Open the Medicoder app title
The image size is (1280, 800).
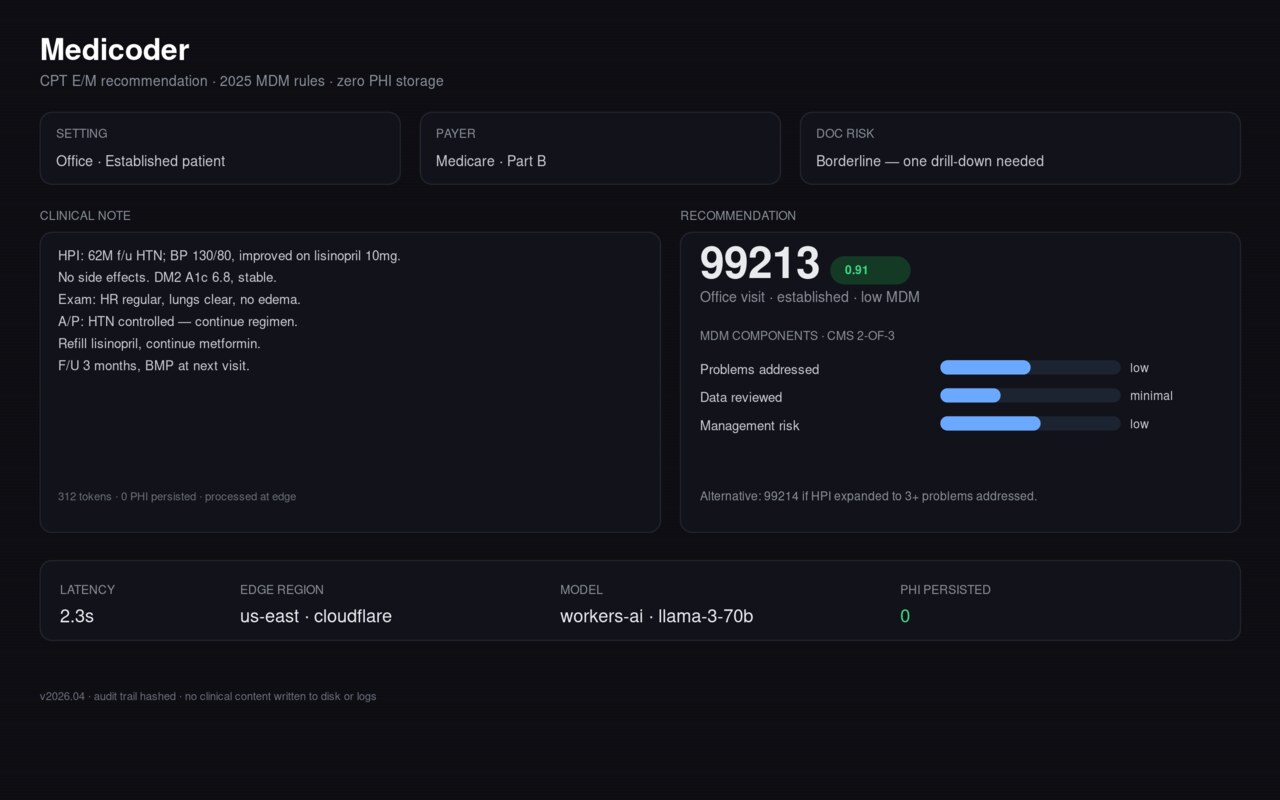(114, 50)
